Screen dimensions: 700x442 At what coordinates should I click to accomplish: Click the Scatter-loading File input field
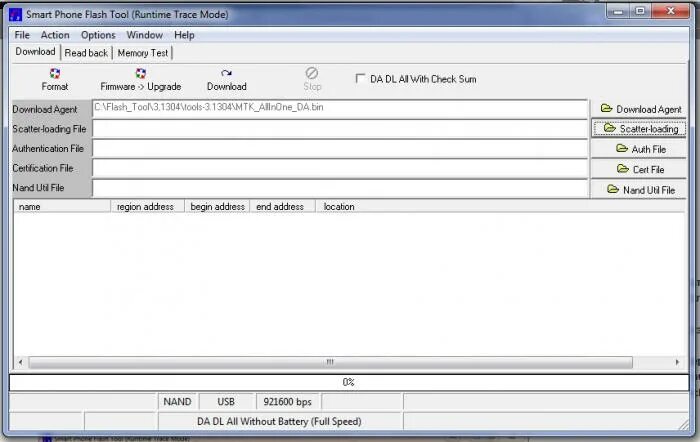pos(340,129)
